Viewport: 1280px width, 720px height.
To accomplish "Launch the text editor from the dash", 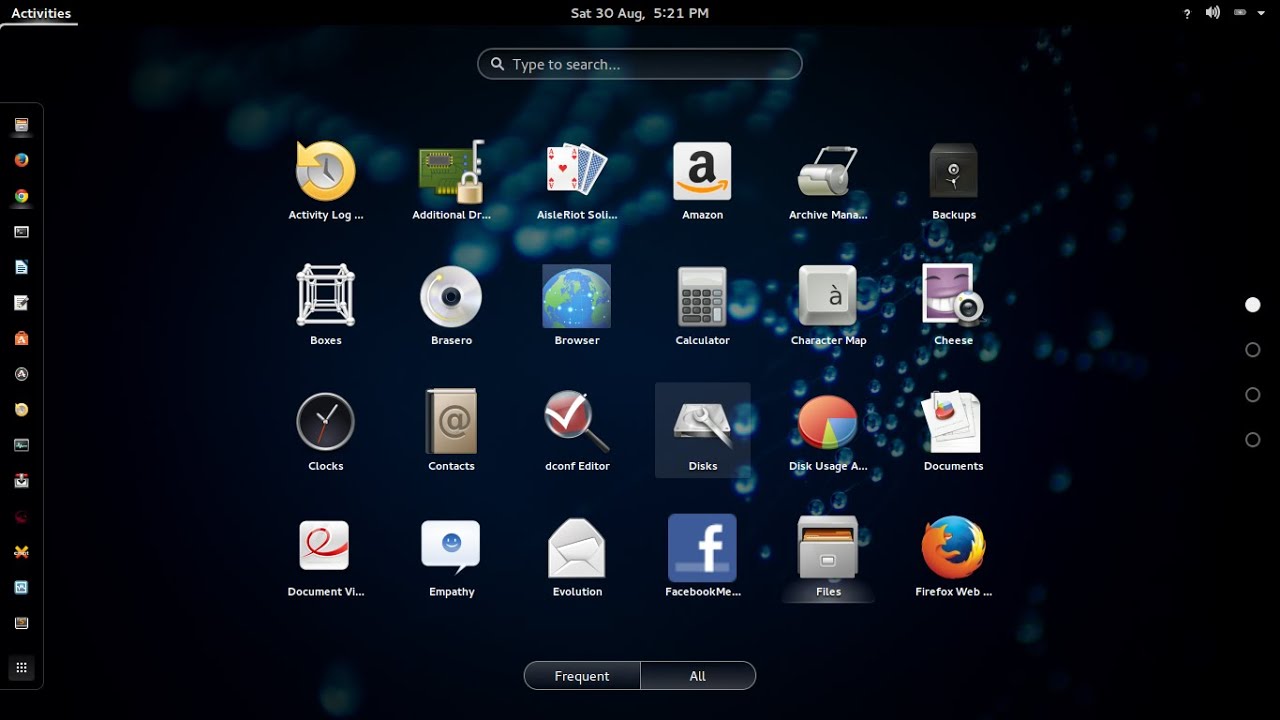I will coord(21,303).
